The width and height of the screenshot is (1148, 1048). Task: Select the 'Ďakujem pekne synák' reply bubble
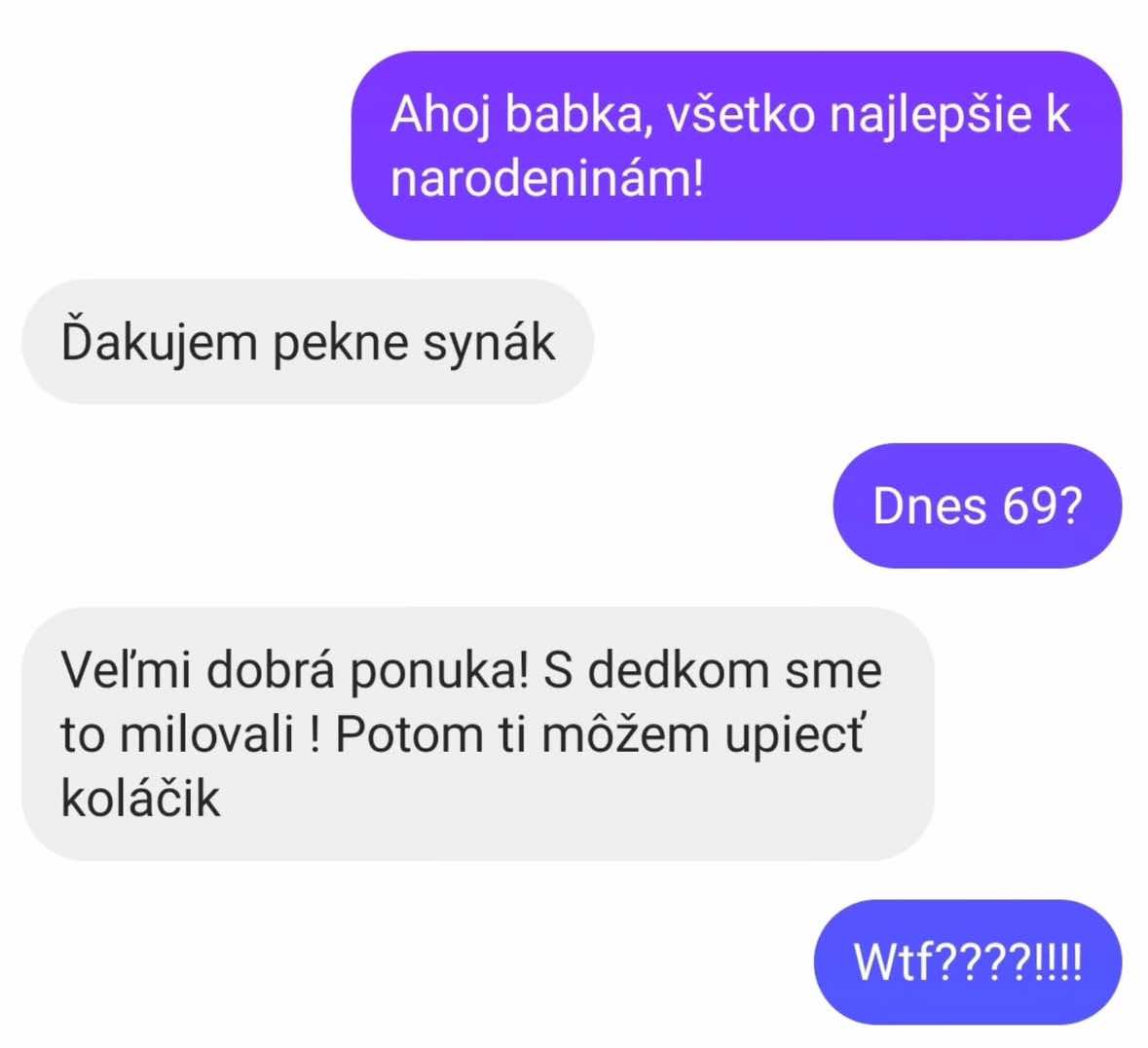[308, 341]
